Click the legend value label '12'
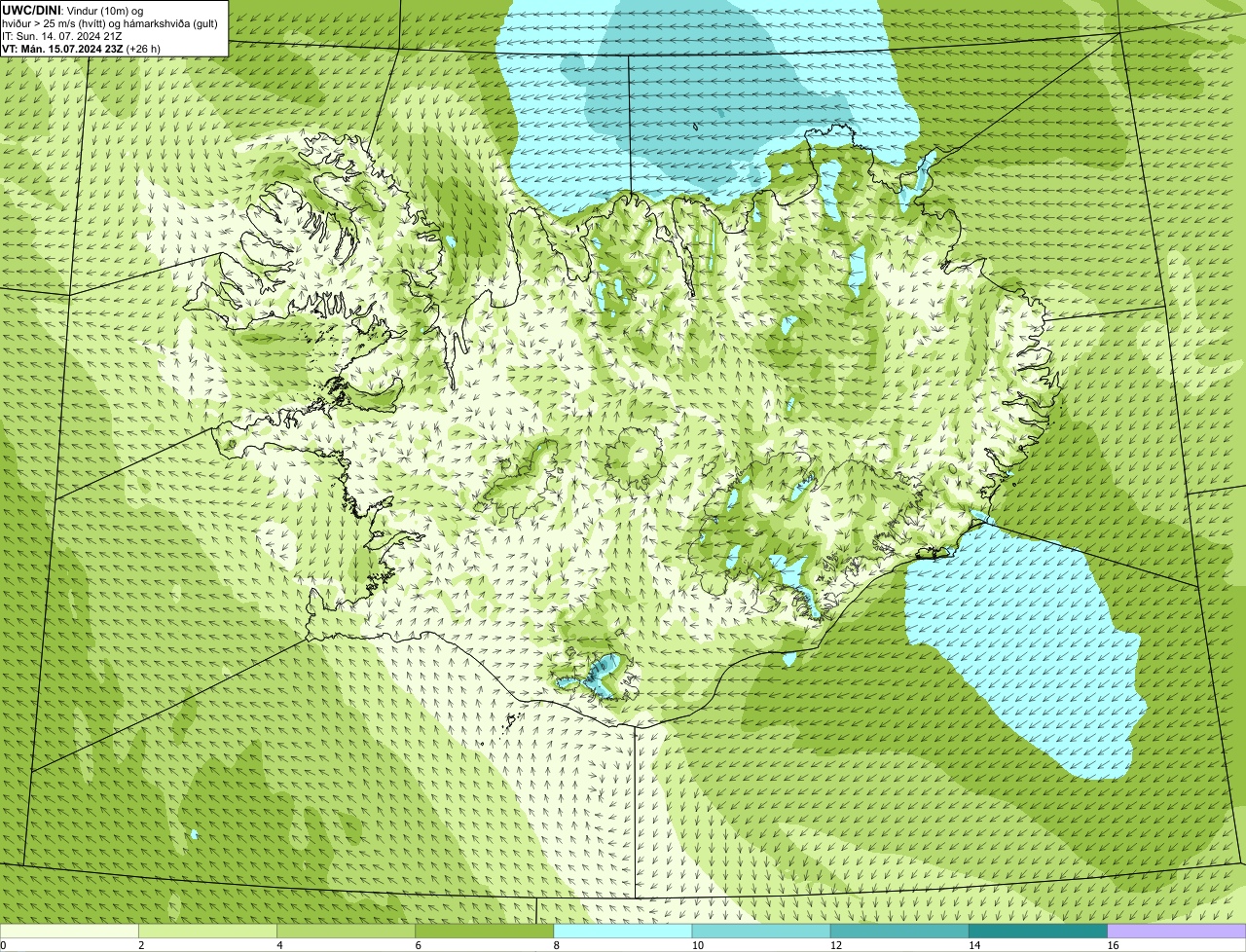The width and height of the screenshot is (1246, 952). click(836, 945)
